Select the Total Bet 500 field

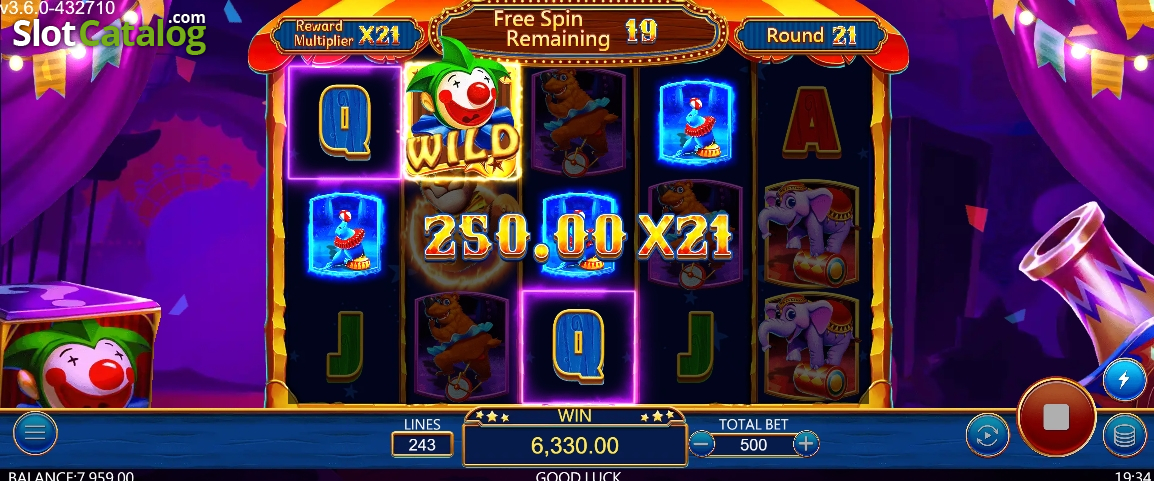point(754,445)
